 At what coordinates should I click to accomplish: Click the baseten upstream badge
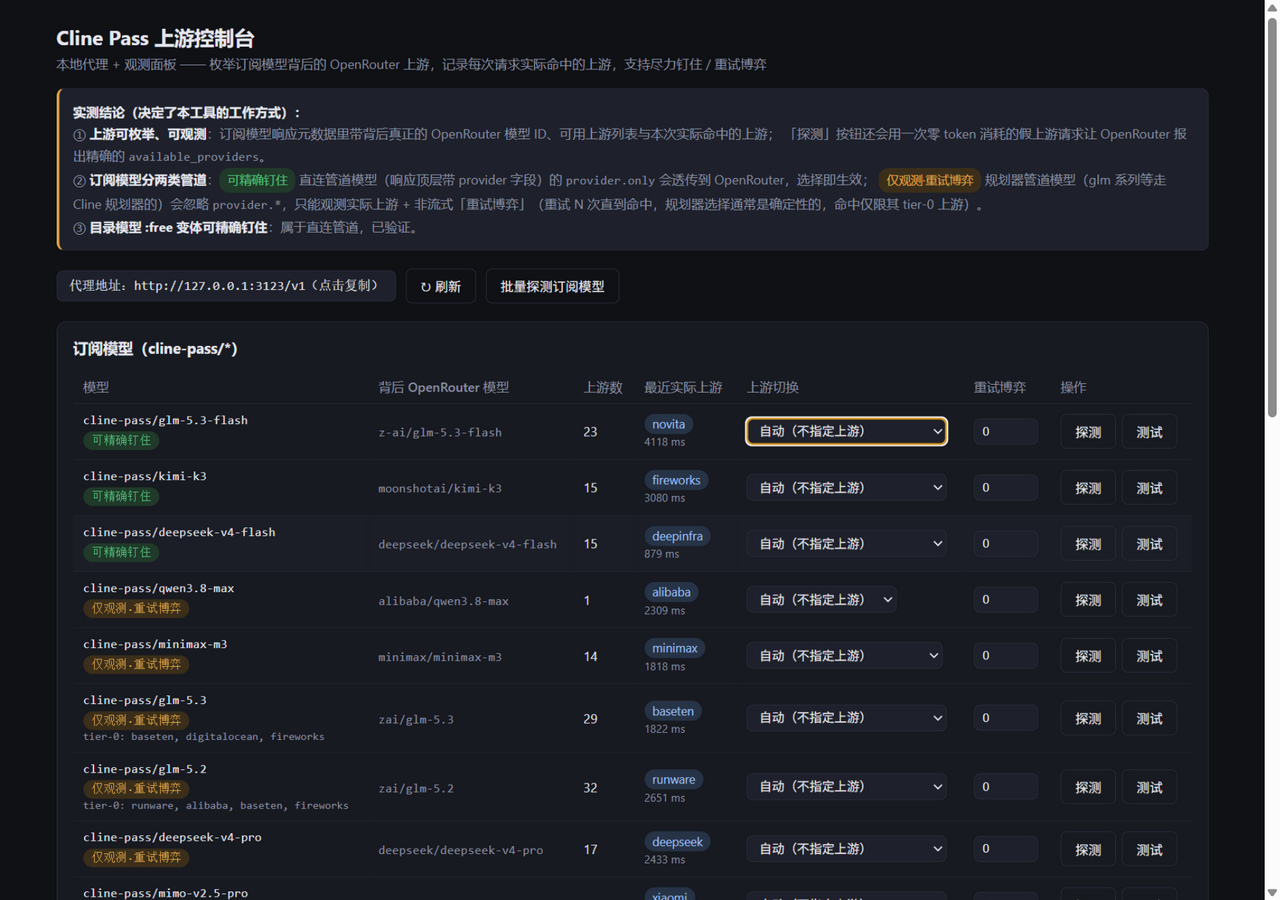click(x=673, y=711)
